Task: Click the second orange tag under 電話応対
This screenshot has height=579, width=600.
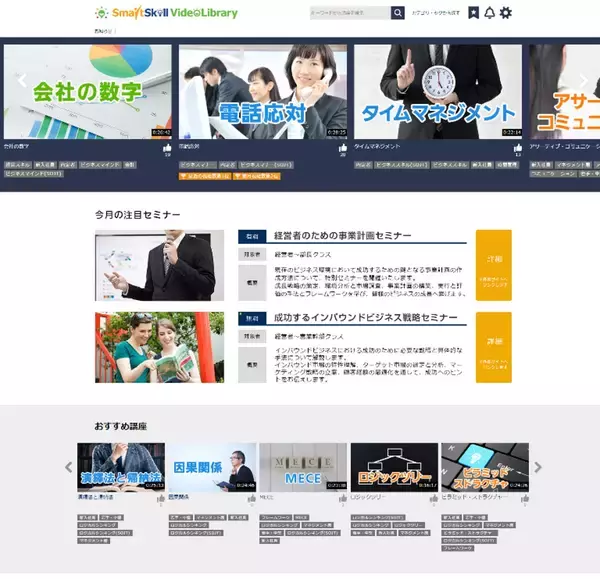Action: tap(257, 176)
